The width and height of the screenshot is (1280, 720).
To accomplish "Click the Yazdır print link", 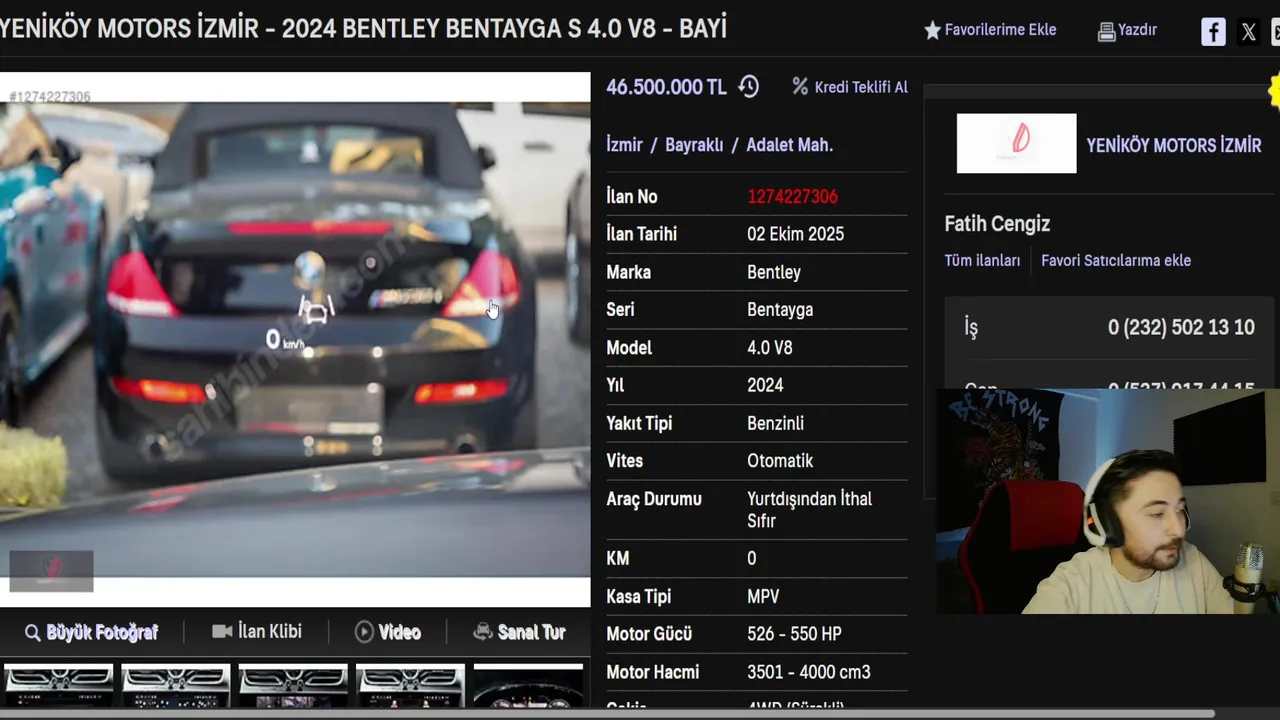I will [1137, 30].
